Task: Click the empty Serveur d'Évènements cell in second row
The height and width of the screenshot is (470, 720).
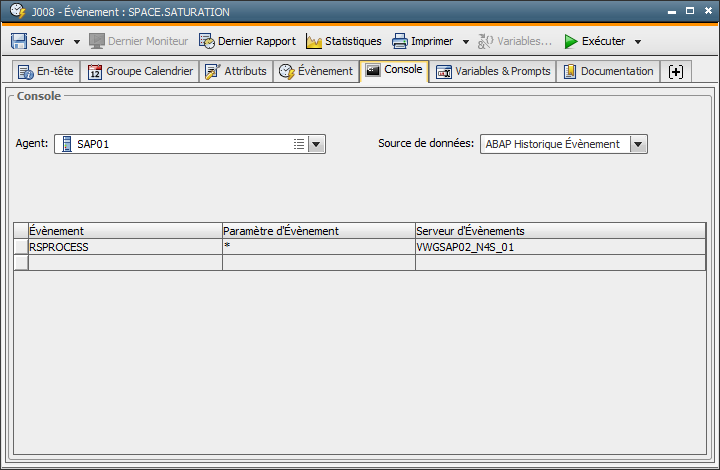Action: (x=560, y=263)
